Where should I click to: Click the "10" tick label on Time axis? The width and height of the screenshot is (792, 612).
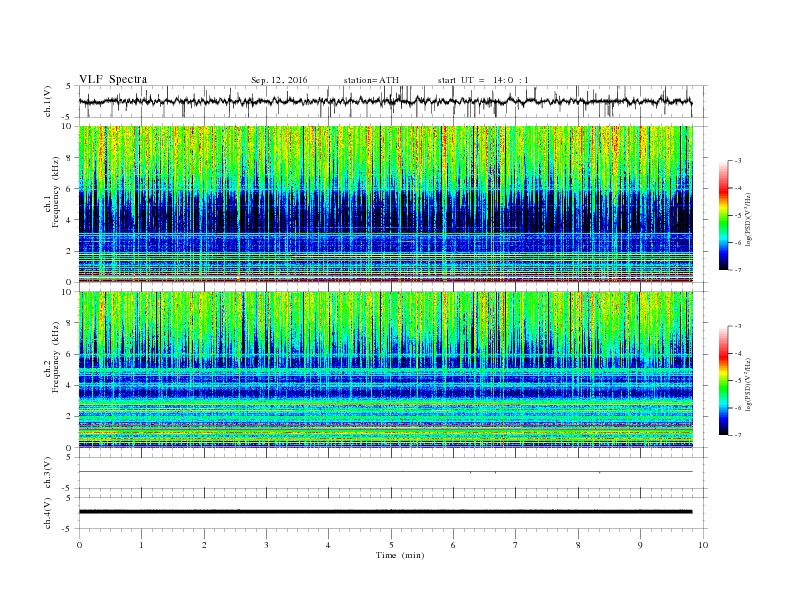coord(703,545)
